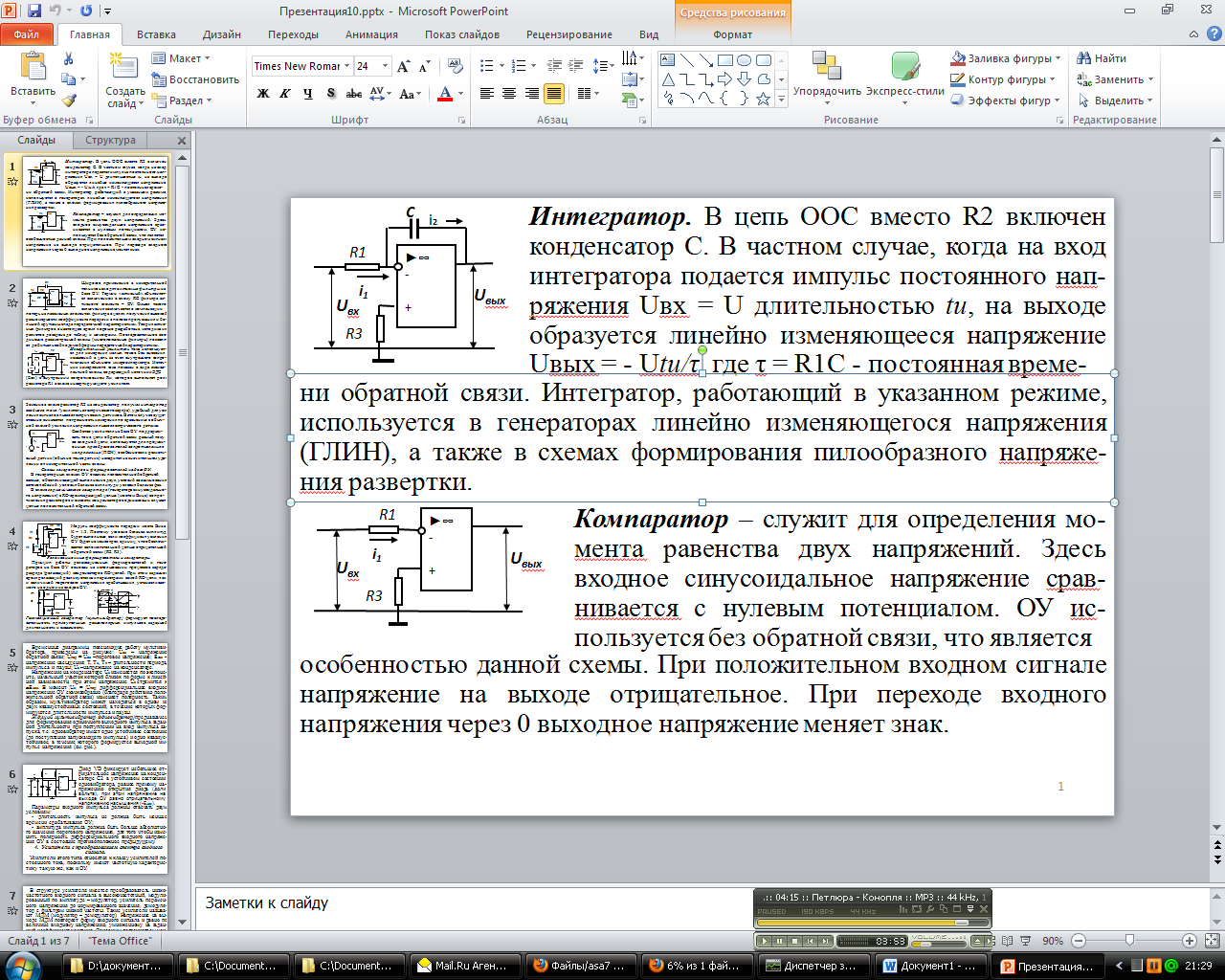
Task: Open the font name dropdown Times New Roman
Action: click(346, 66)
